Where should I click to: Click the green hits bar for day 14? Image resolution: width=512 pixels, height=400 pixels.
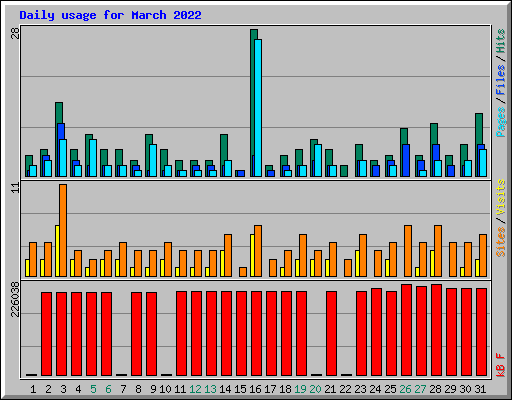223,147
